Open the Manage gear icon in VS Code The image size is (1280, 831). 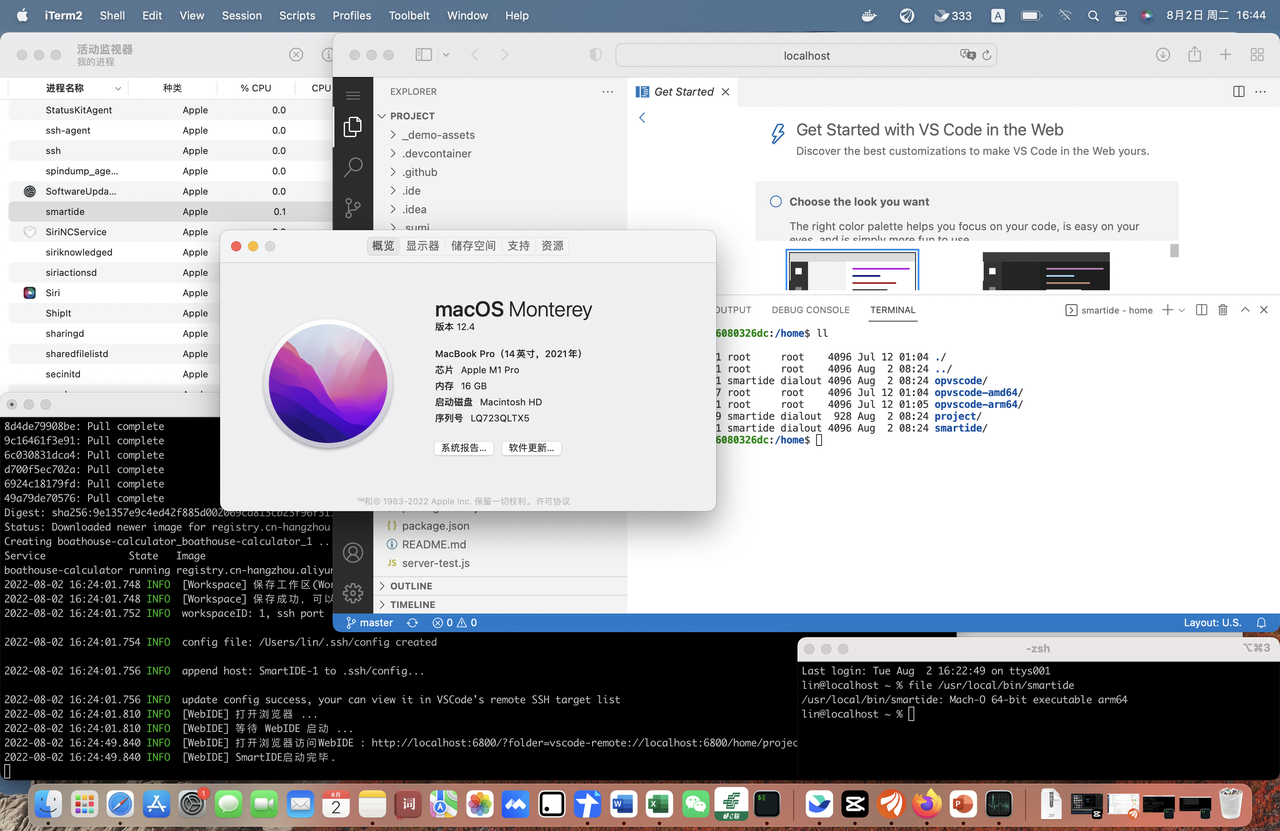[352, 593]
